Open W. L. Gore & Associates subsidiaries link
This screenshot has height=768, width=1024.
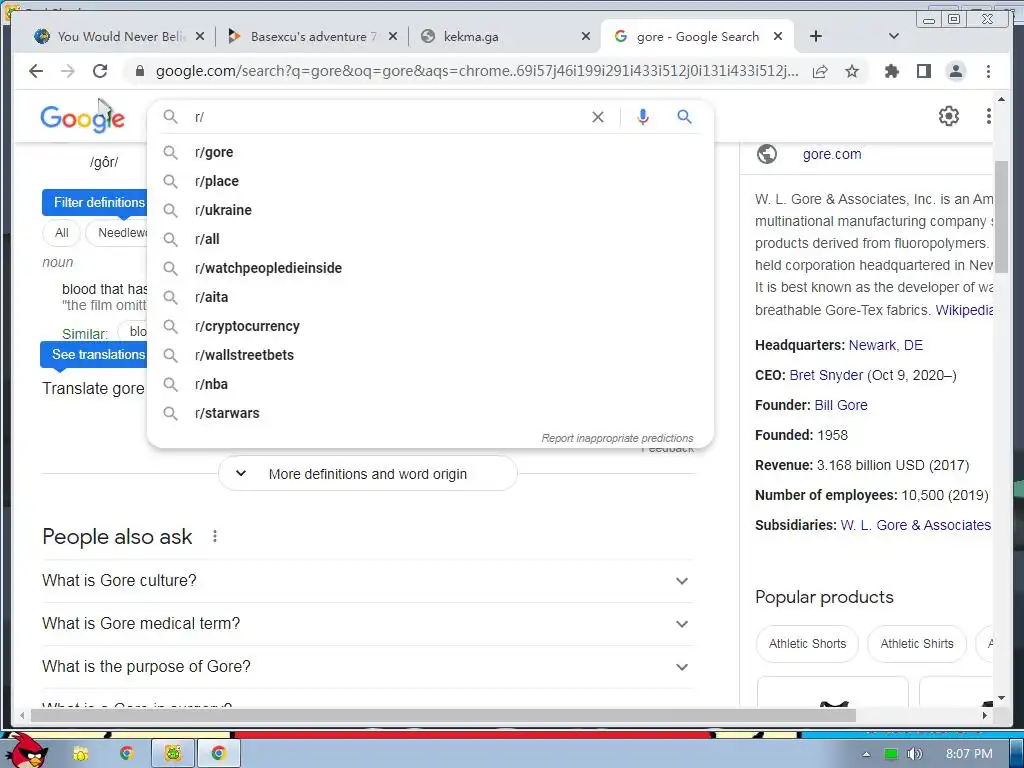tap(916, 525)
